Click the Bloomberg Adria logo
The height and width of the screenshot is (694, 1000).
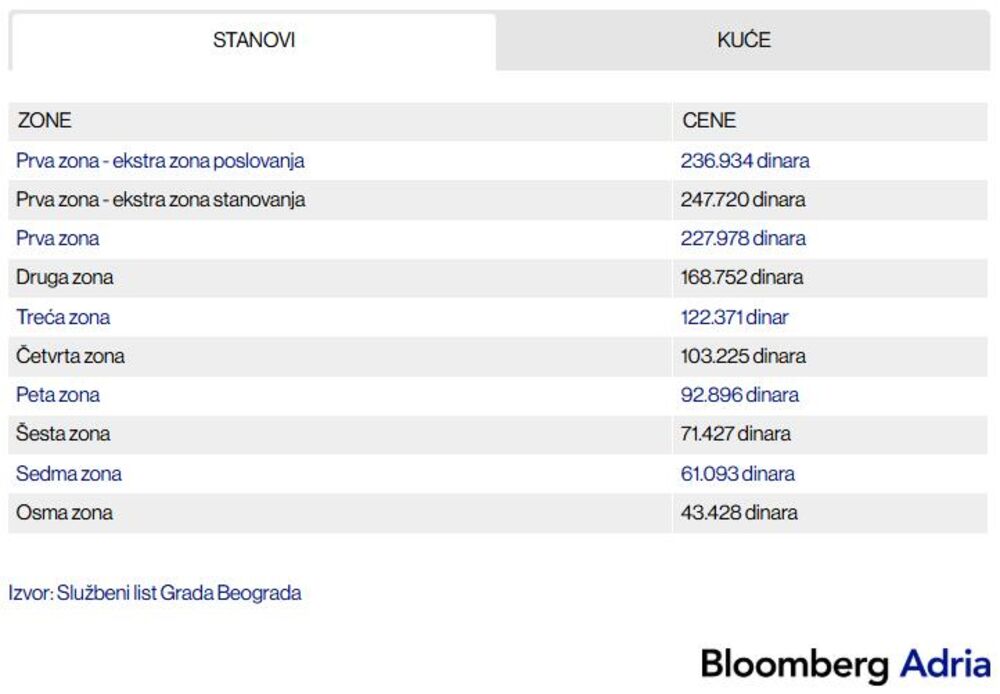coord(845,664)
